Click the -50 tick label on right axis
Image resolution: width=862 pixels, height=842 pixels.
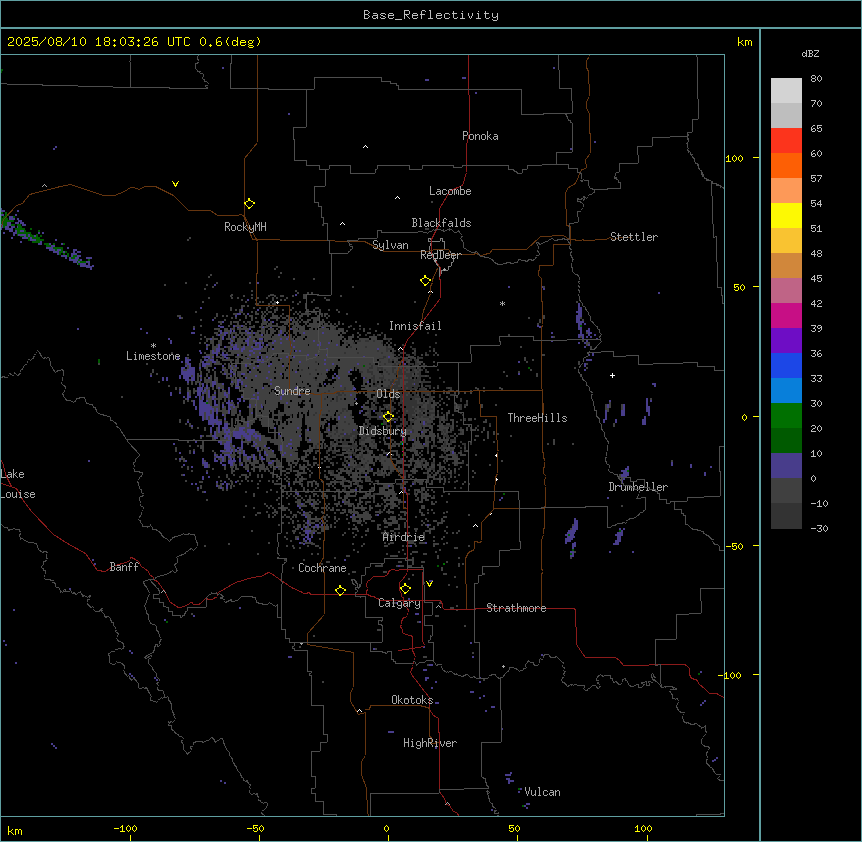coord(734,546)
